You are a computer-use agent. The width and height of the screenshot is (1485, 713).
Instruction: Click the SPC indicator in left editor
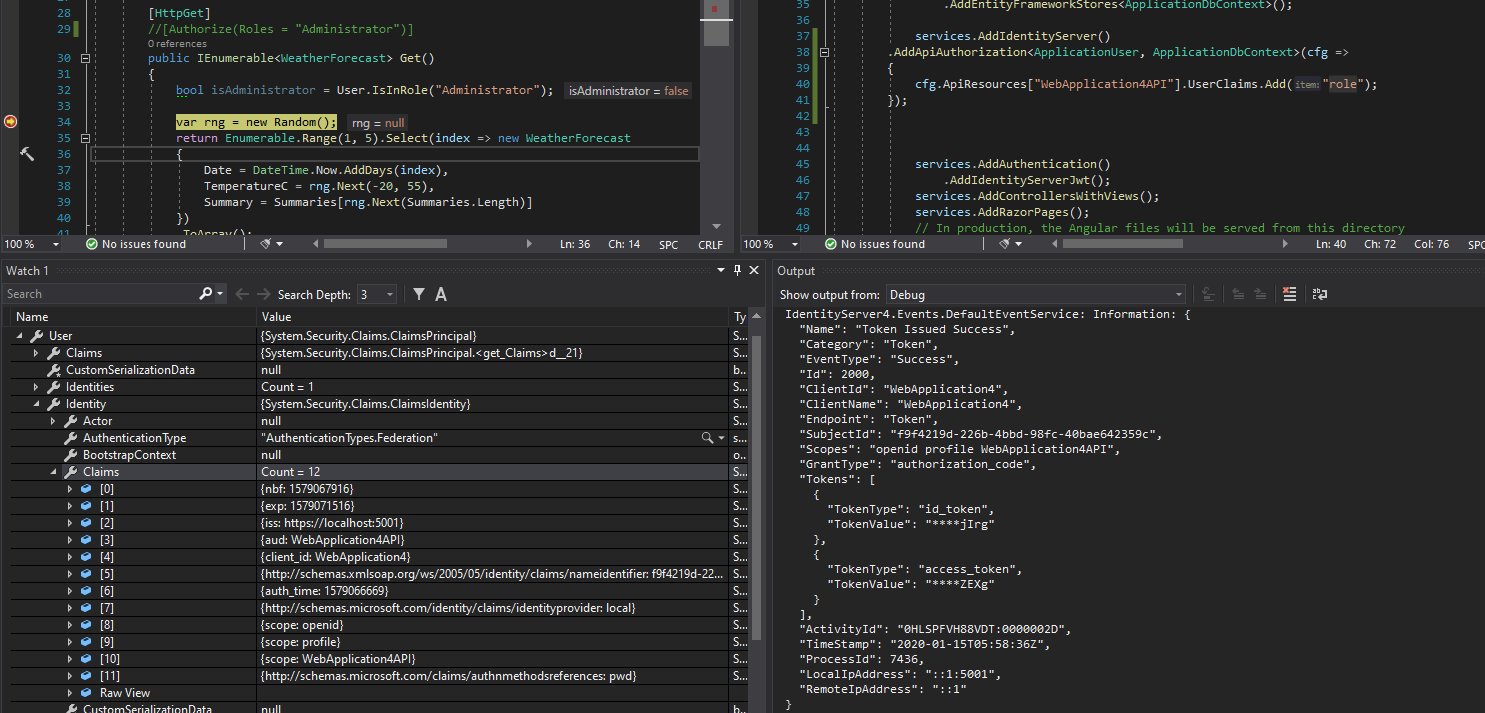tap(668, 244)
